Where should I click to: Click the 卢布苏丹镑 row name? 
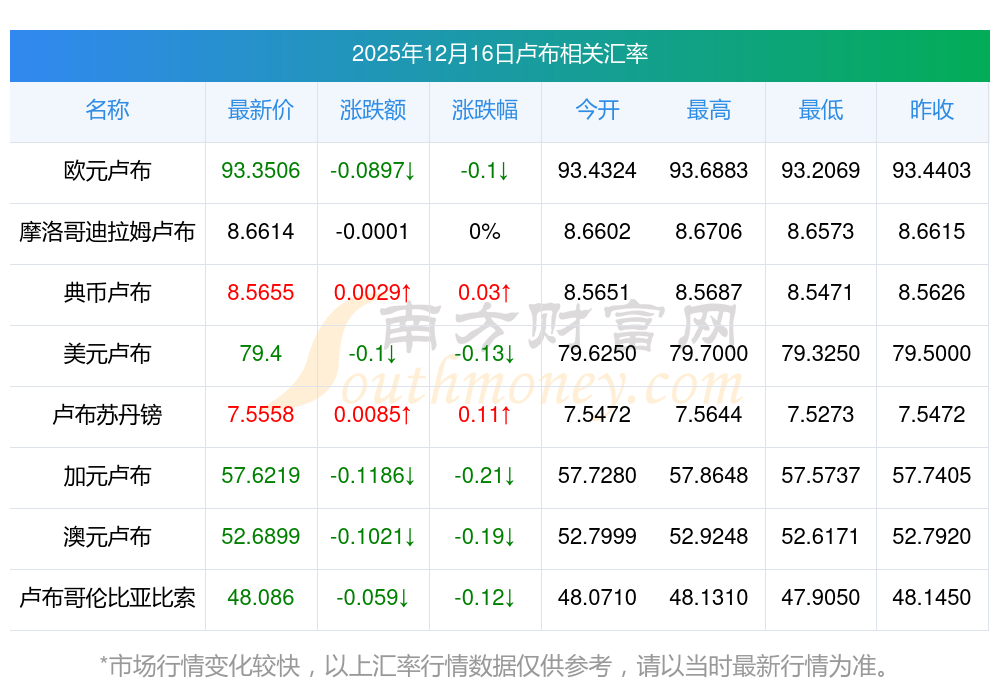click(x=107, y=415)
